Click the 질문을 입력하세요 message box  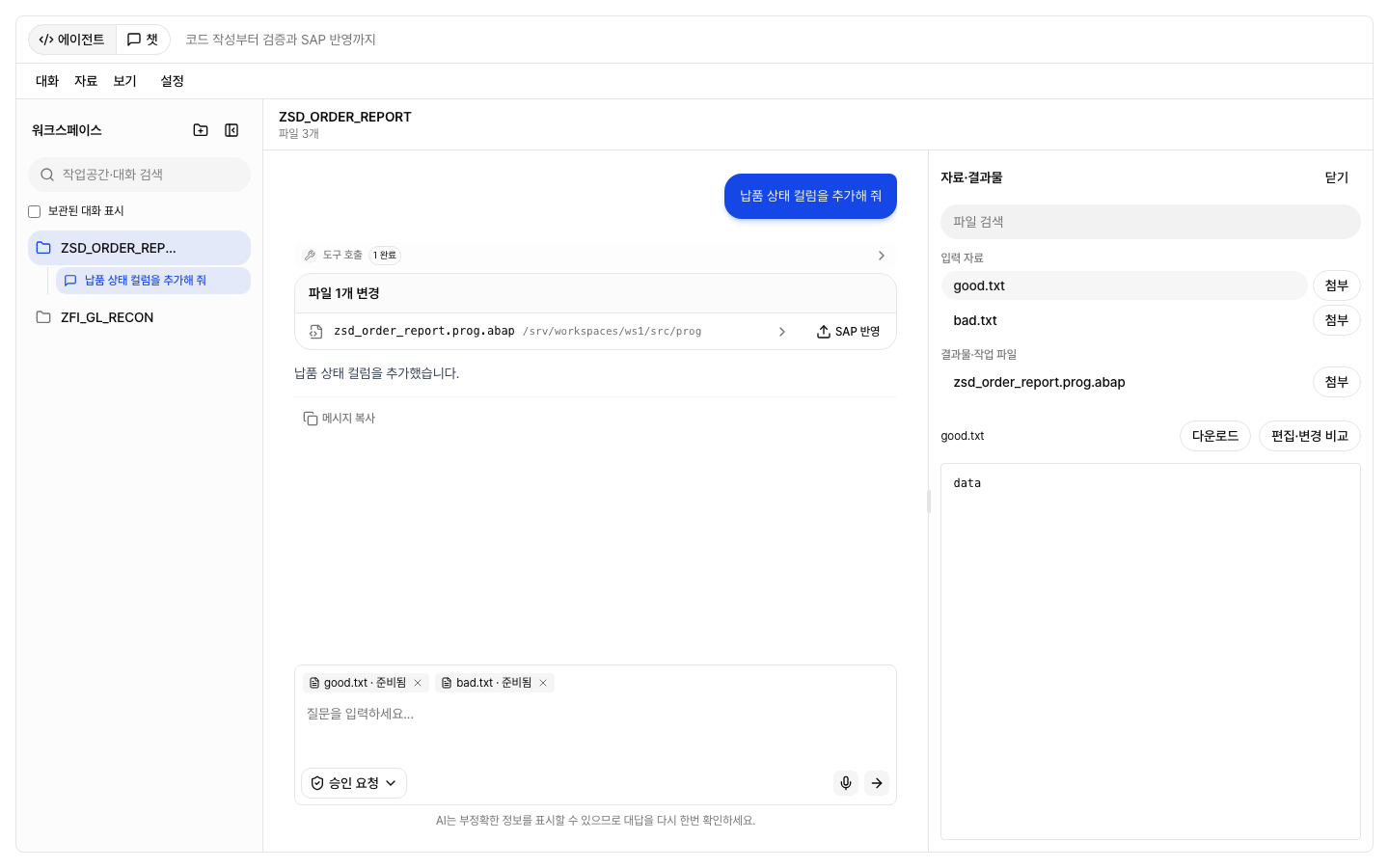[595, 728]
